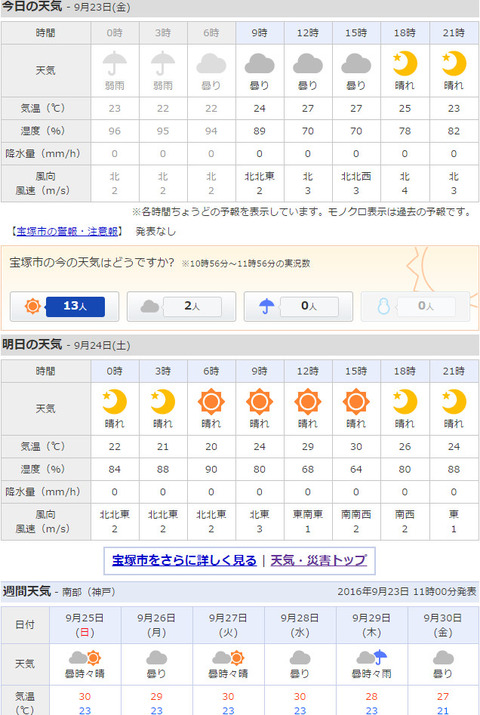The image size is (480, 715).
Task: Click 週間天気 heading
Action: tap(27, 591)
